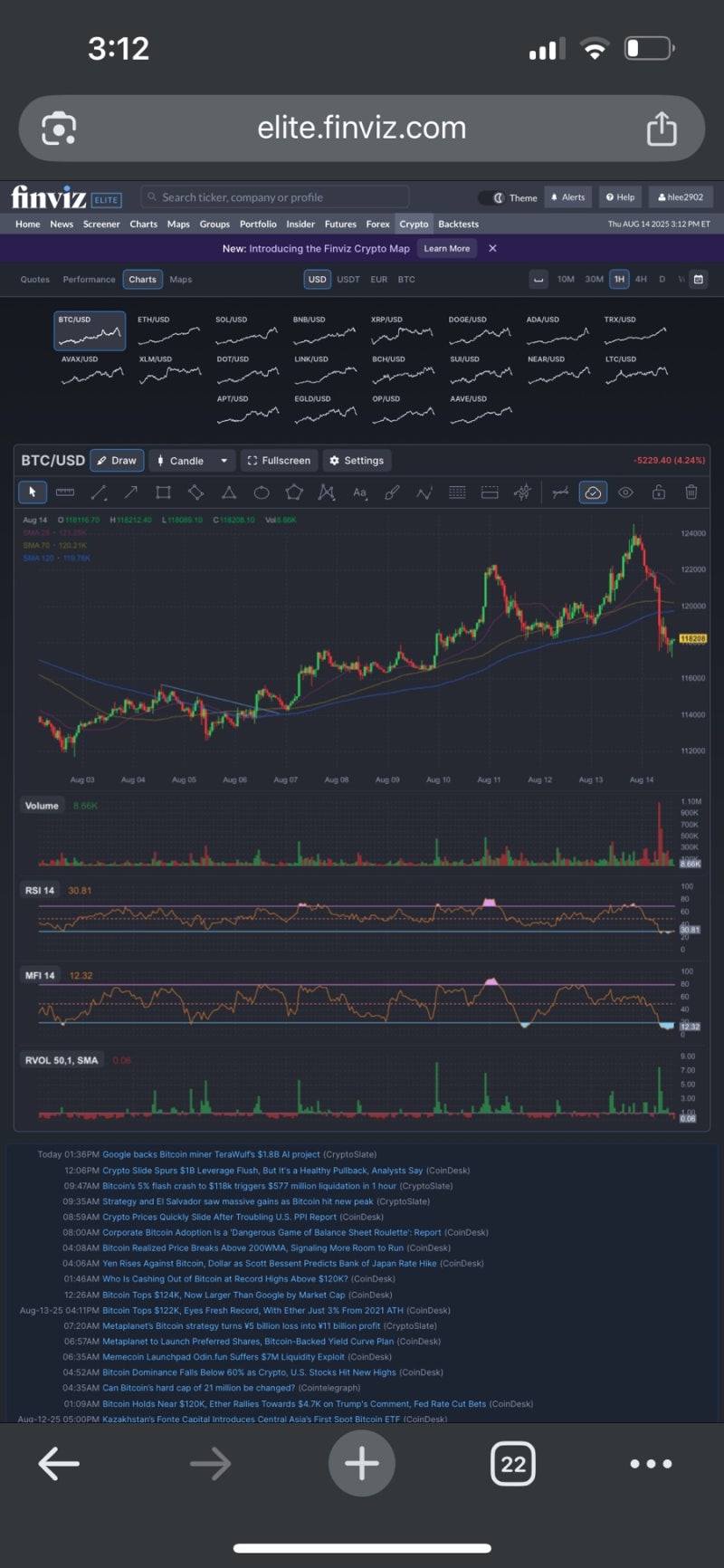Click the elite.finviz.com address bar
Image resolution: width=724 pixels, height=1568 pixels.
coord(362,129)
